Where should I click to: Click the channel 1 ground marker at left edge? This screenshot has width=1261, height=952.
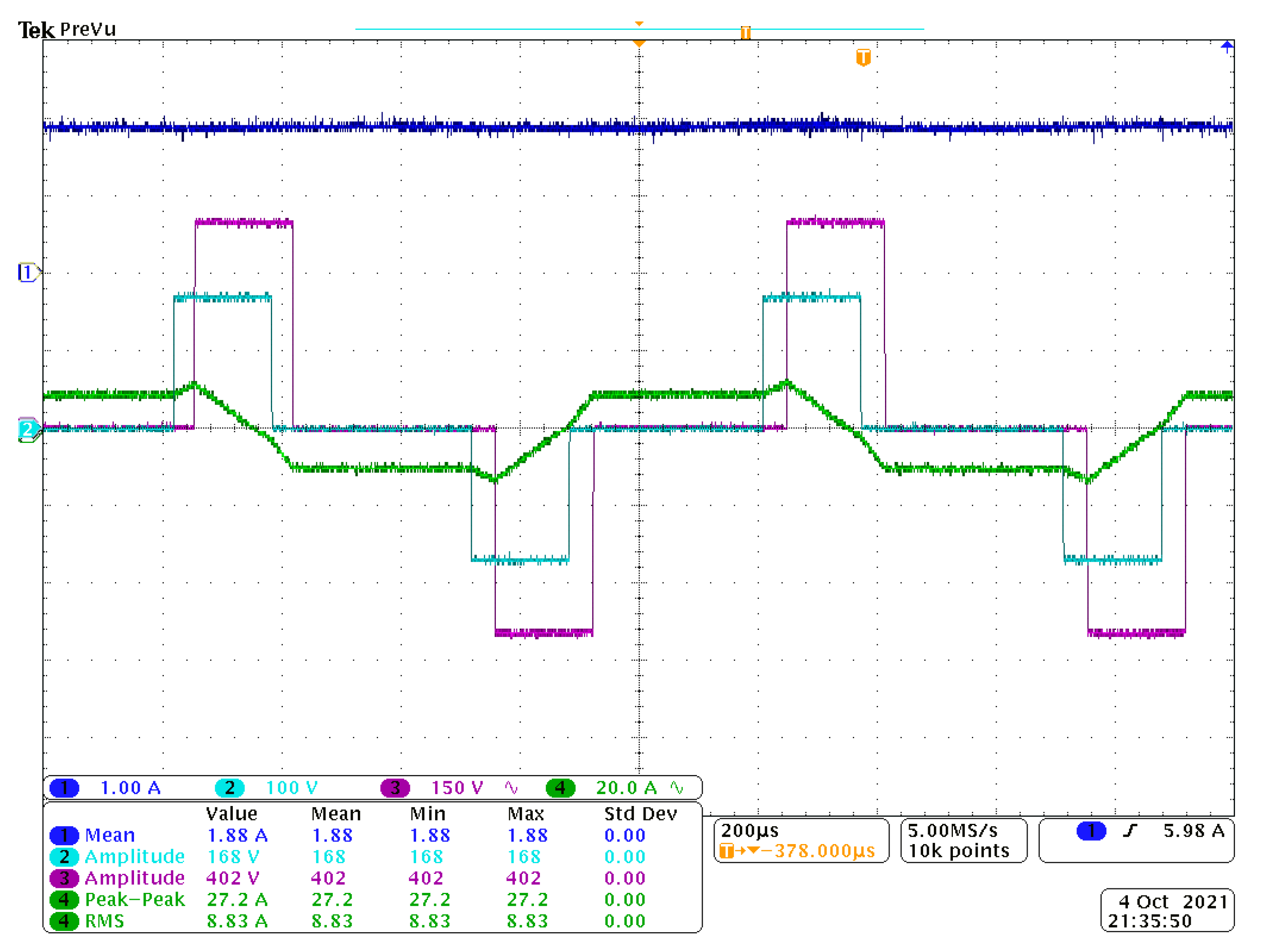(x=27, y=273)
